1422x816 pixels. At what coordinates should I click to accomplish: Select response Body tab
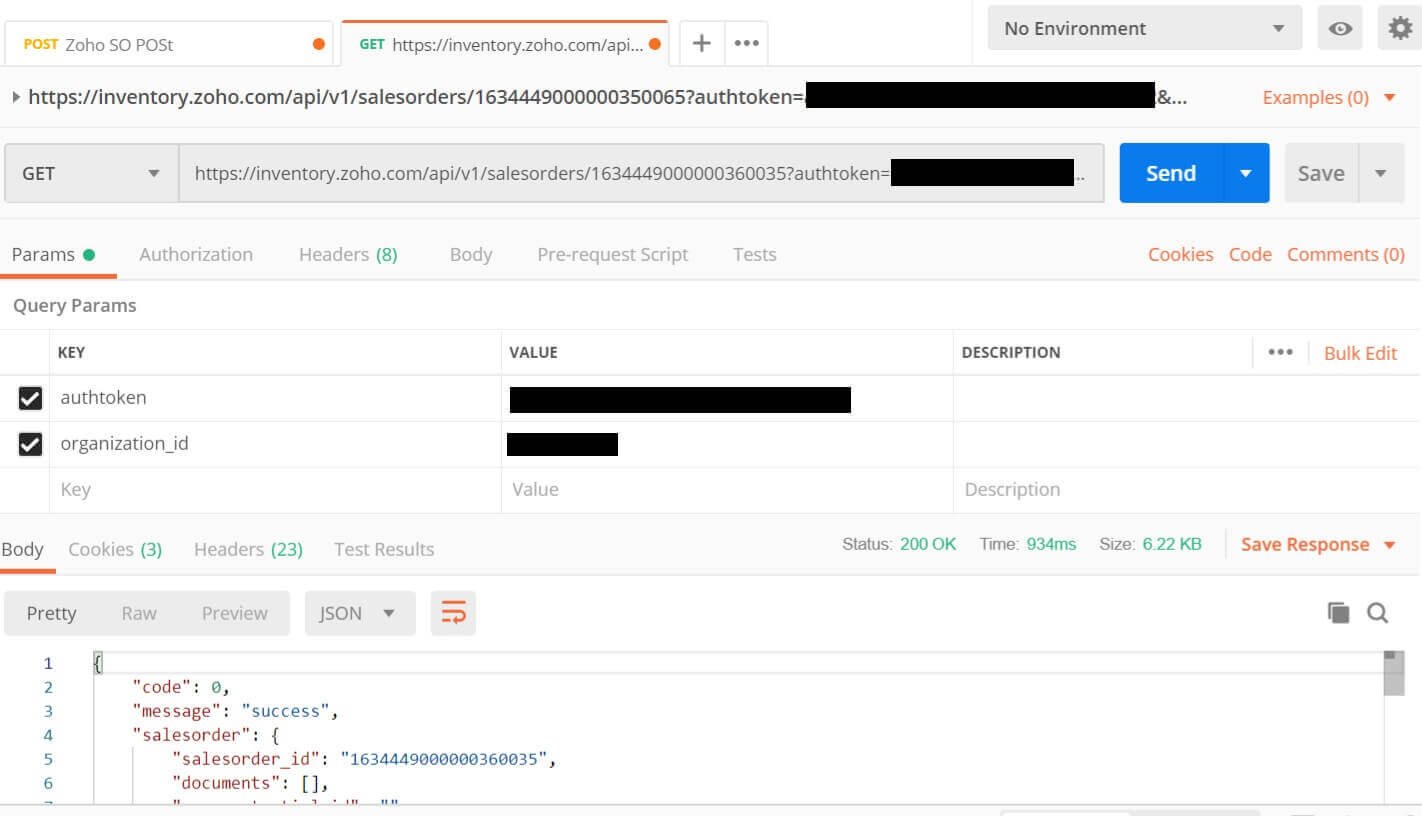click(22, 549)
